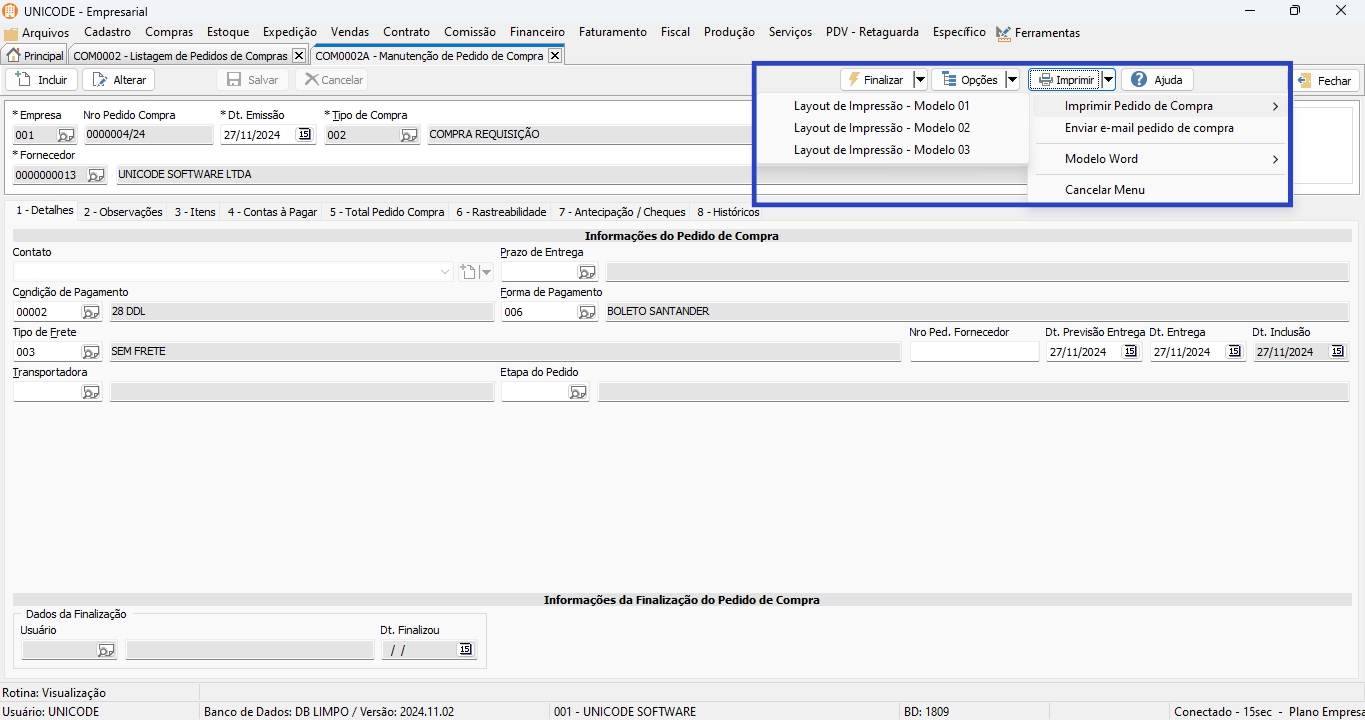Open the Forma de Pagamento lookup icon
The height and width of the screenshot is (720, 1365).
587,312
